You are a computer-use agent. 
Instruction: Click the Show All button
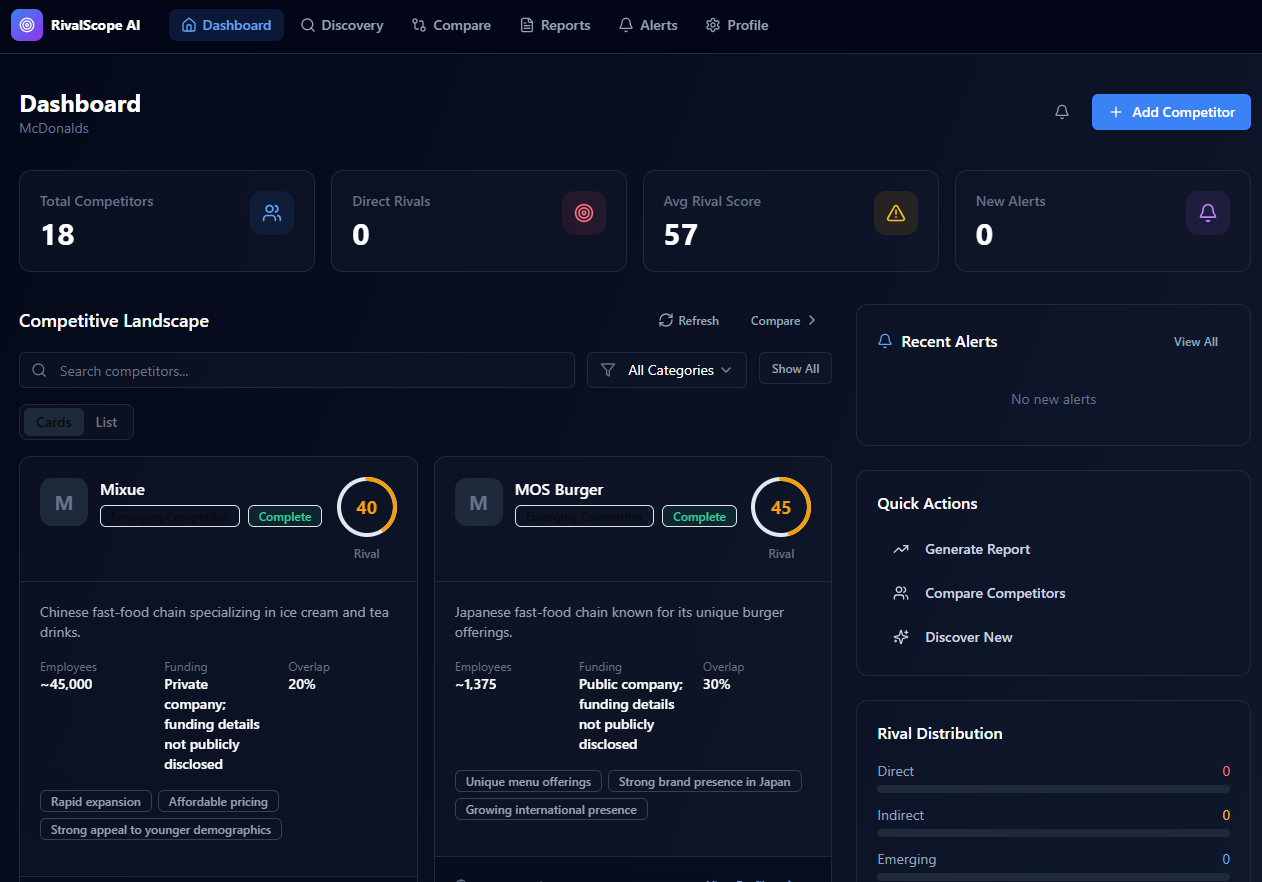click(x=795, y=369)
